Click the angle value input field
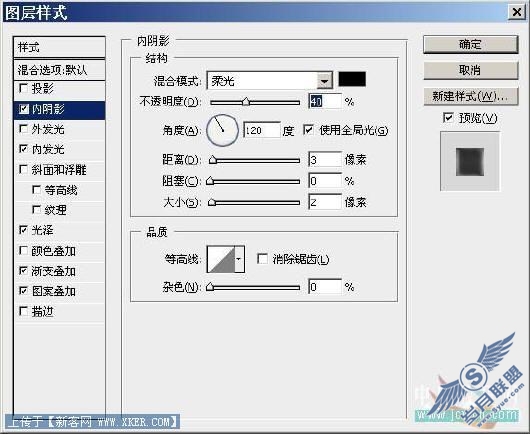530x434 pixels. [x=262, y=130]
